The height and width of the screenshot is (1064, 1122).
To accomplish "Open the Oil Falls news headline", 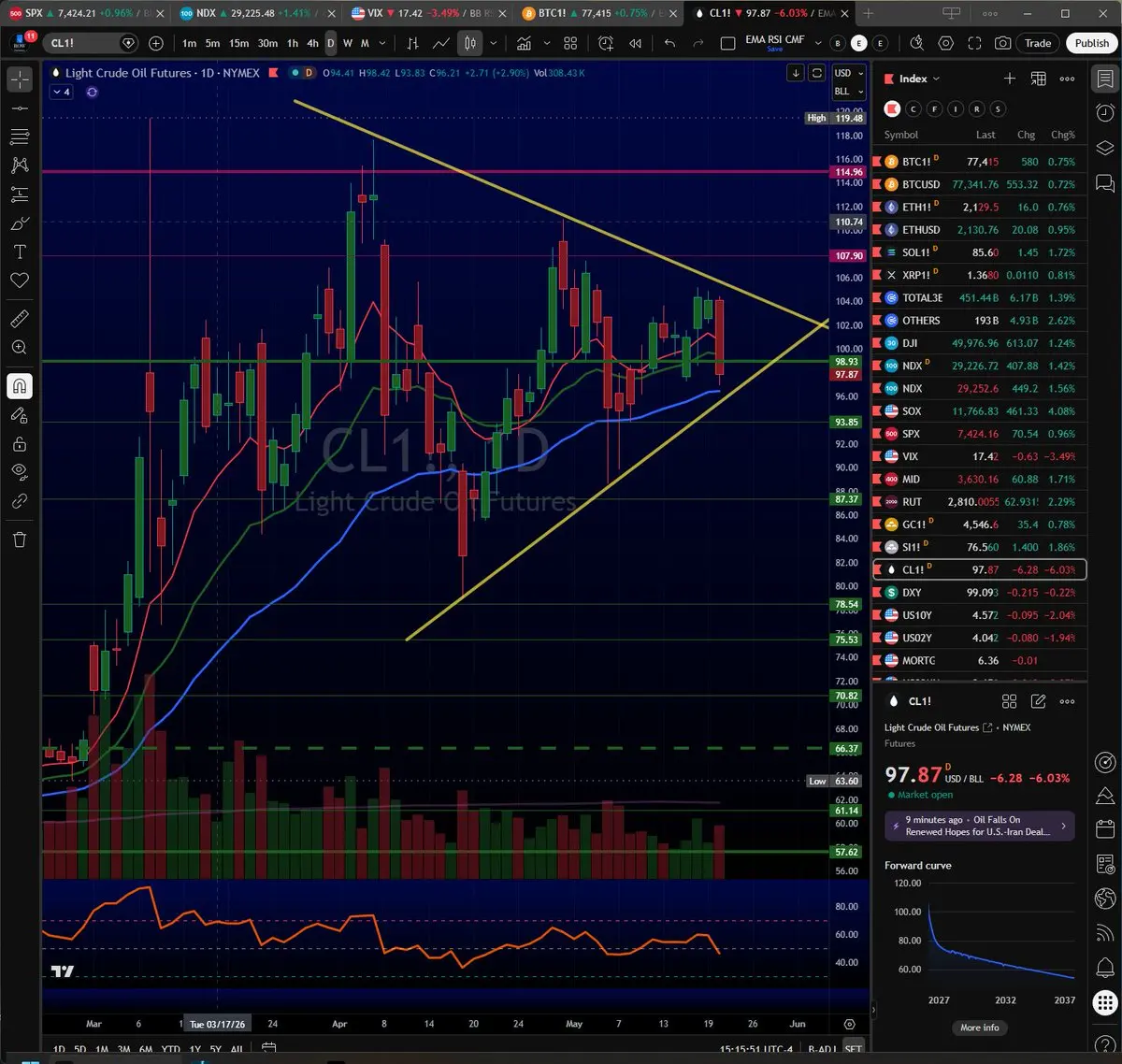I will (980, 826).
